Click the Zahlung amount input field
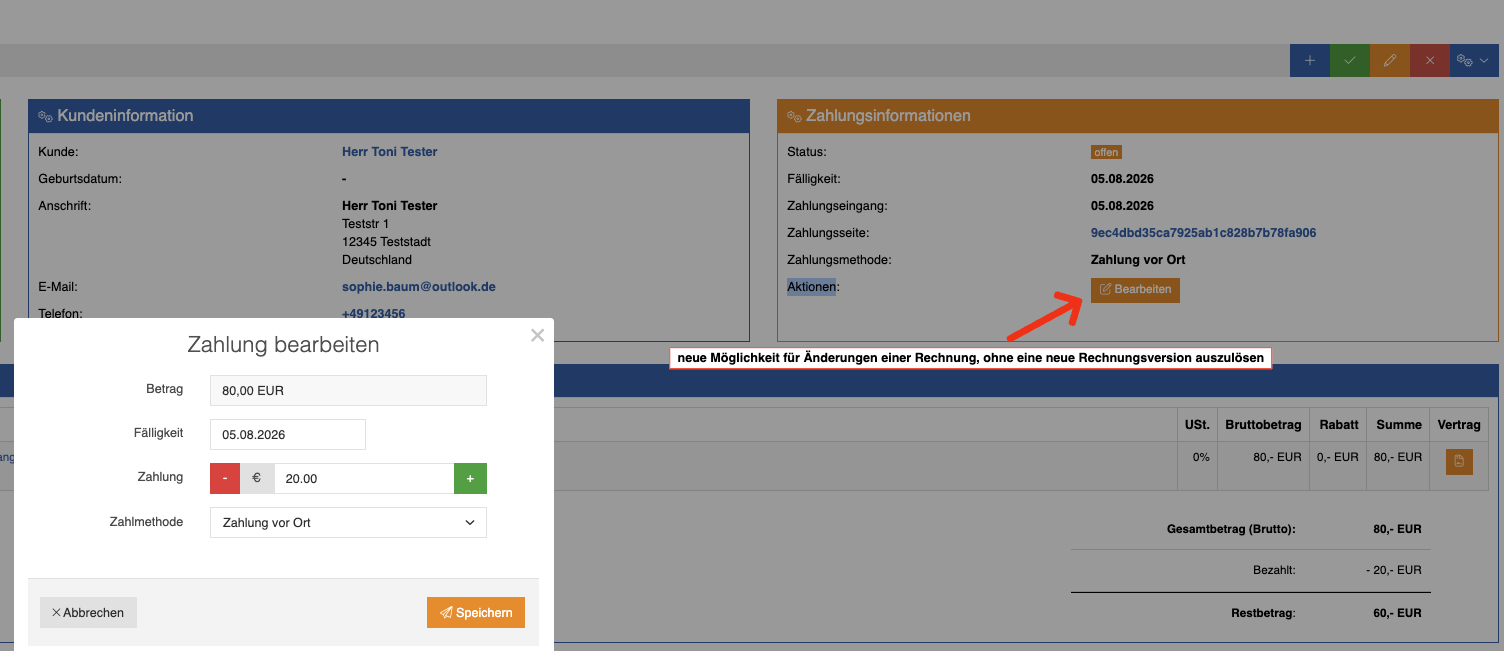The image size is (1504, 651). coord(364,479)
